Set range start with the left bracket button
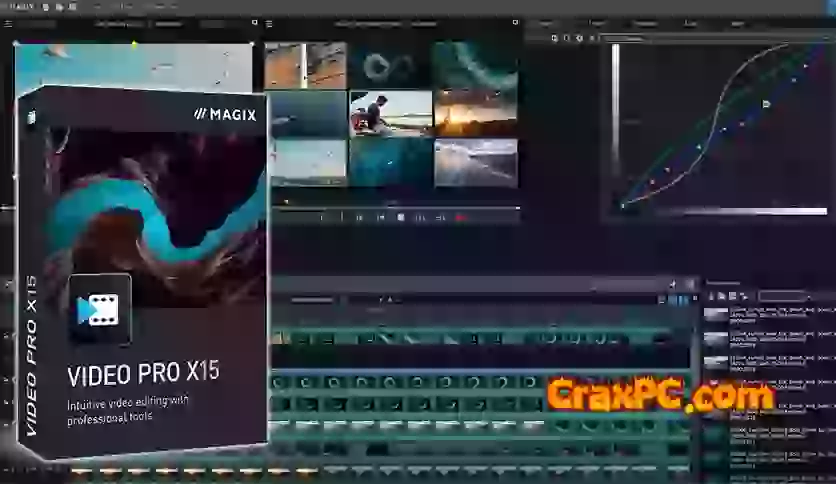This screenshot has width=836, height=484. (x=321, y=217)
